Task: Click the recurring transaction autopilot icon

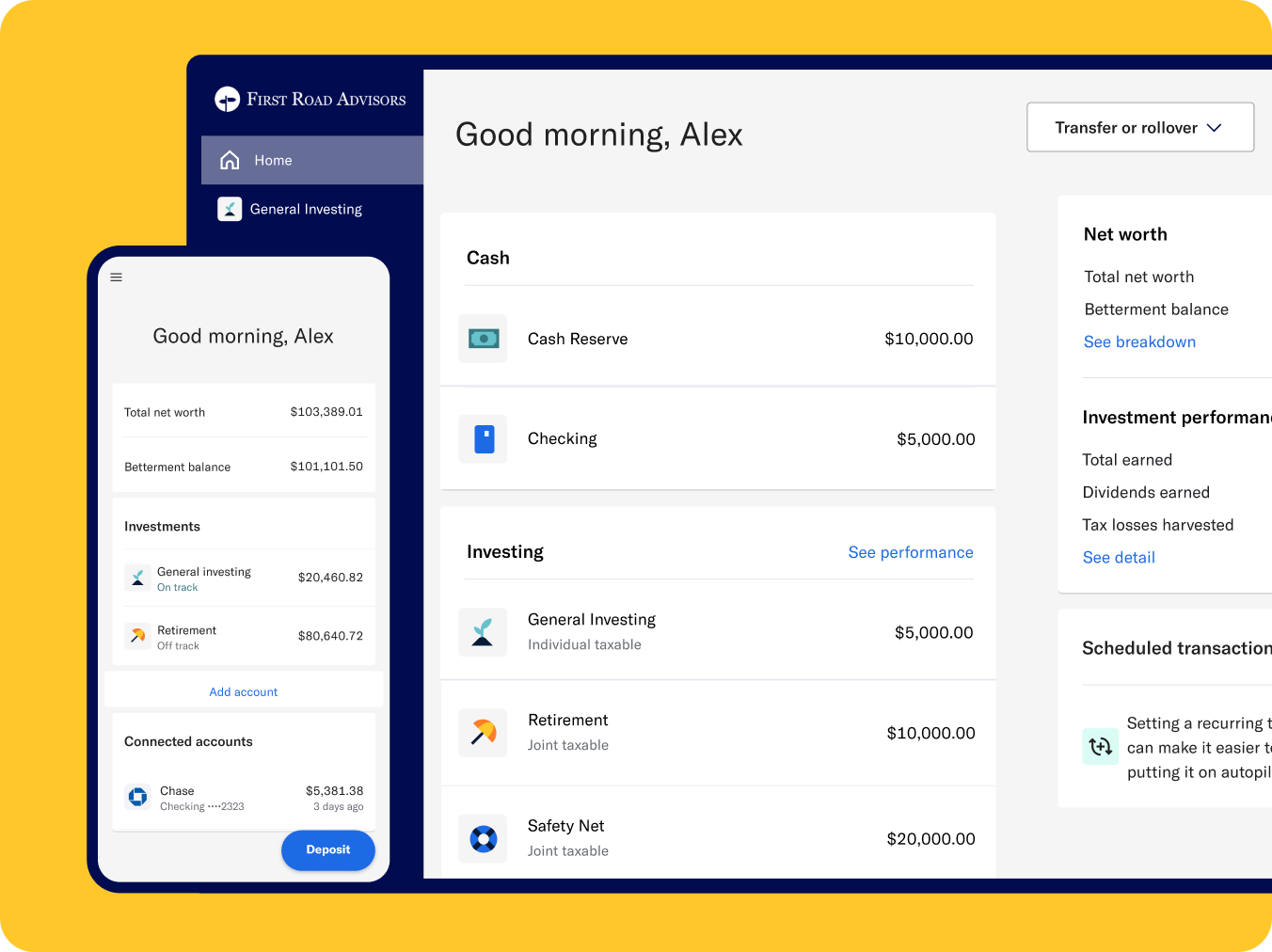Action: point(1100,747)
